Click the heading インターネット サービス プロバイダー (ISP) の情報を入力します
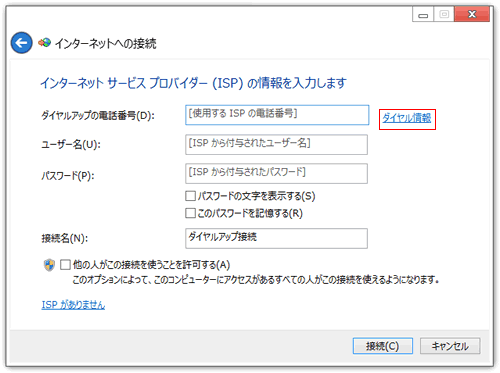 click(x=193, y=83)
